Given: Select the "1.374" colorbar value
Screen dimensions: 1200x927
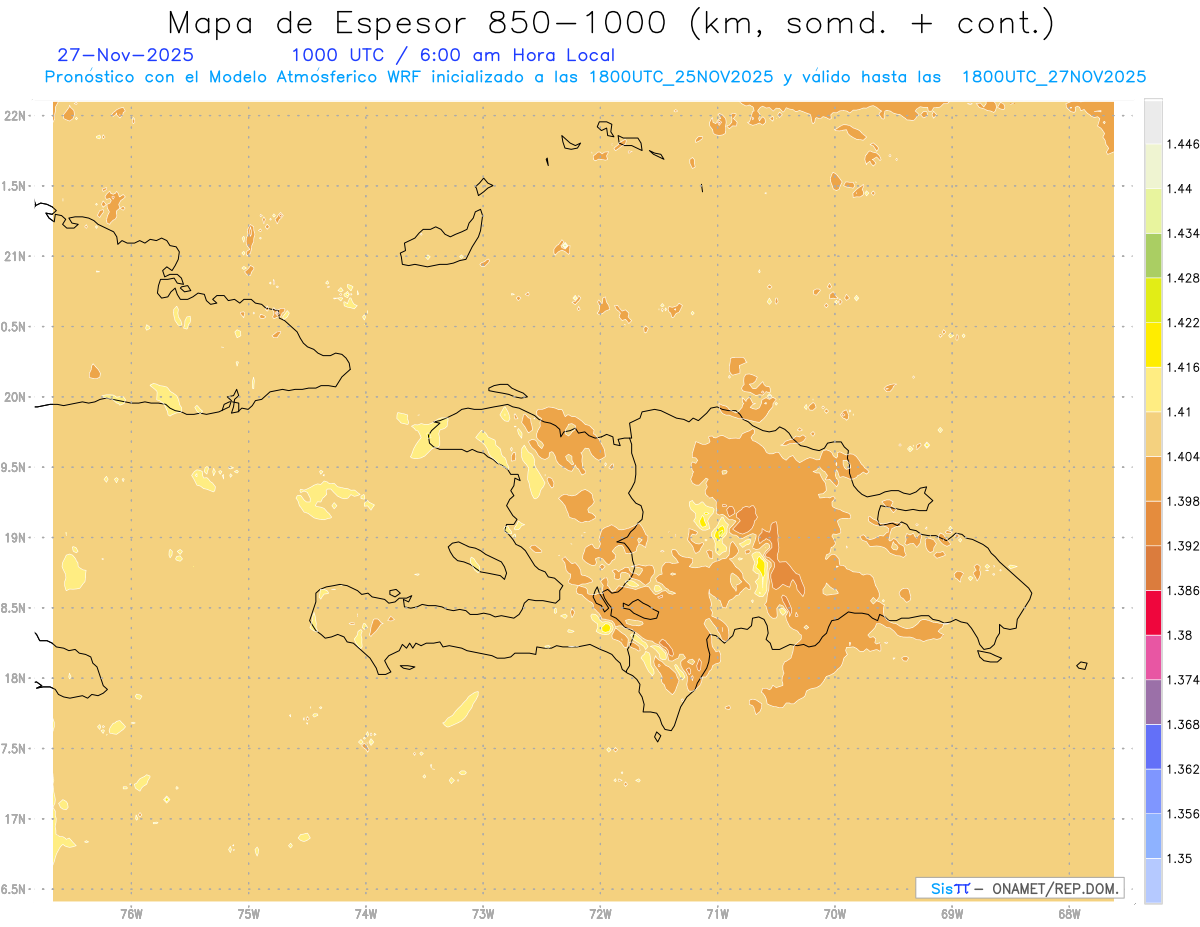Looking at the screenshot, I should [1183, 679].
